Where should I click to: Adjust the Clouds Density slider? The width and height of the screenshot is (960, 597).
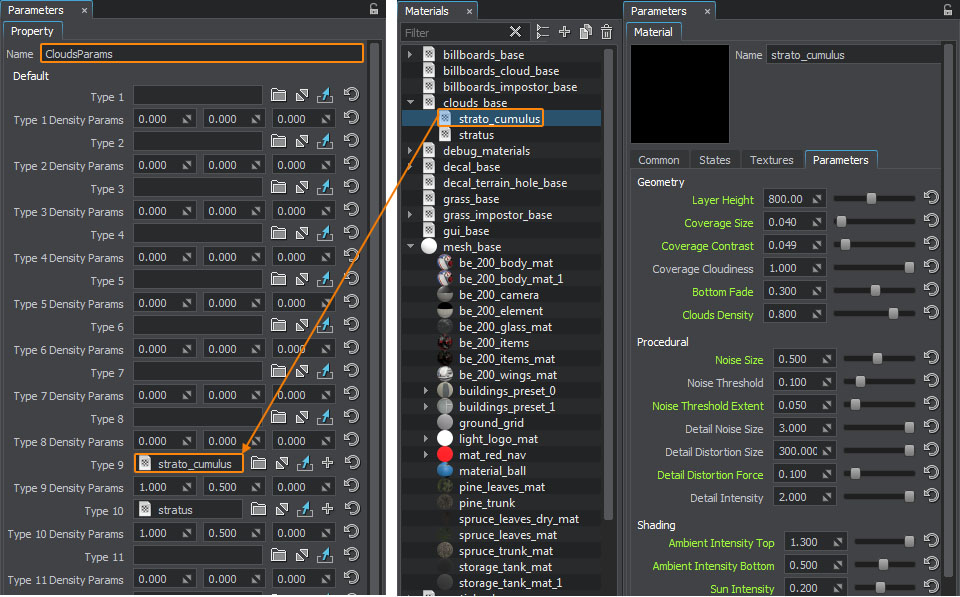tap(893, 314)
